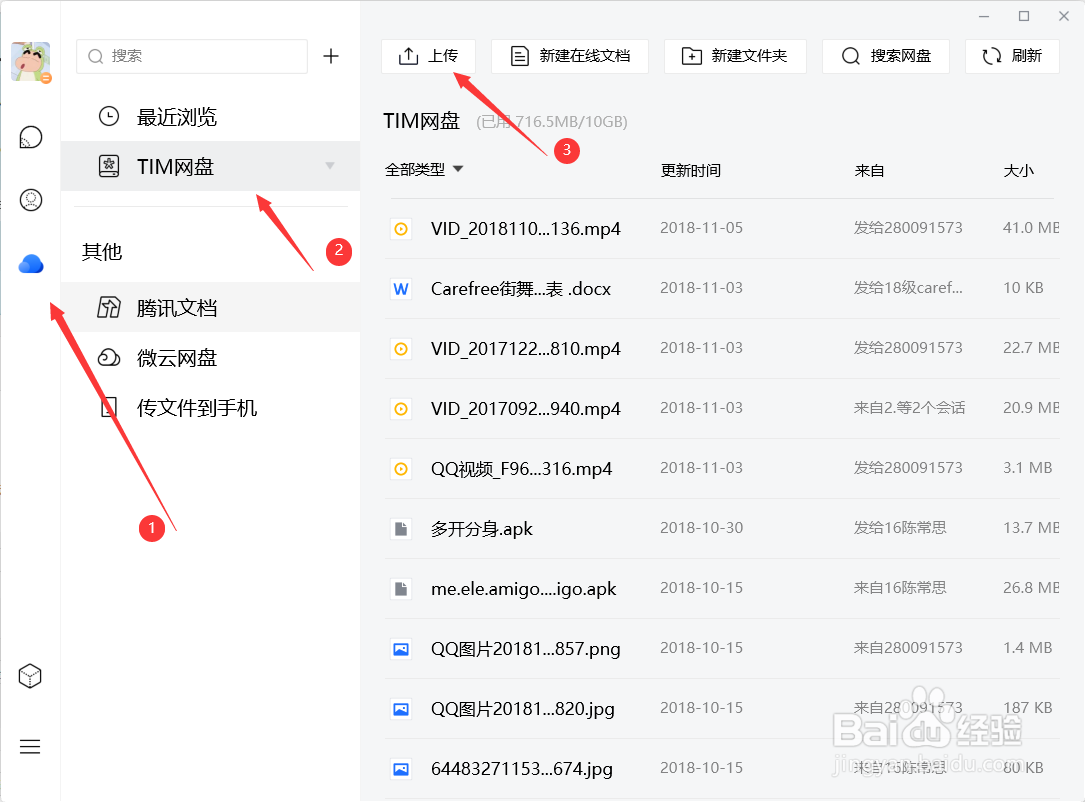Viewport: 1085px width, 802px height.
Task: Click the 微云网盘 cloud icon
Action: click(x=109, y=358)
